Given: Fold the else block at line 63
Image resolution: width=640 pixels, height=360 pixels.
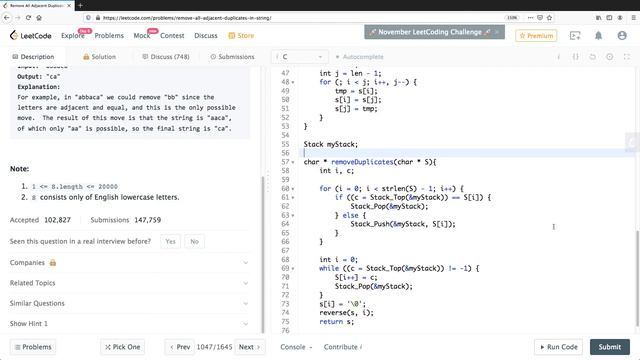Looking at the screenshot, I should 293,215.
